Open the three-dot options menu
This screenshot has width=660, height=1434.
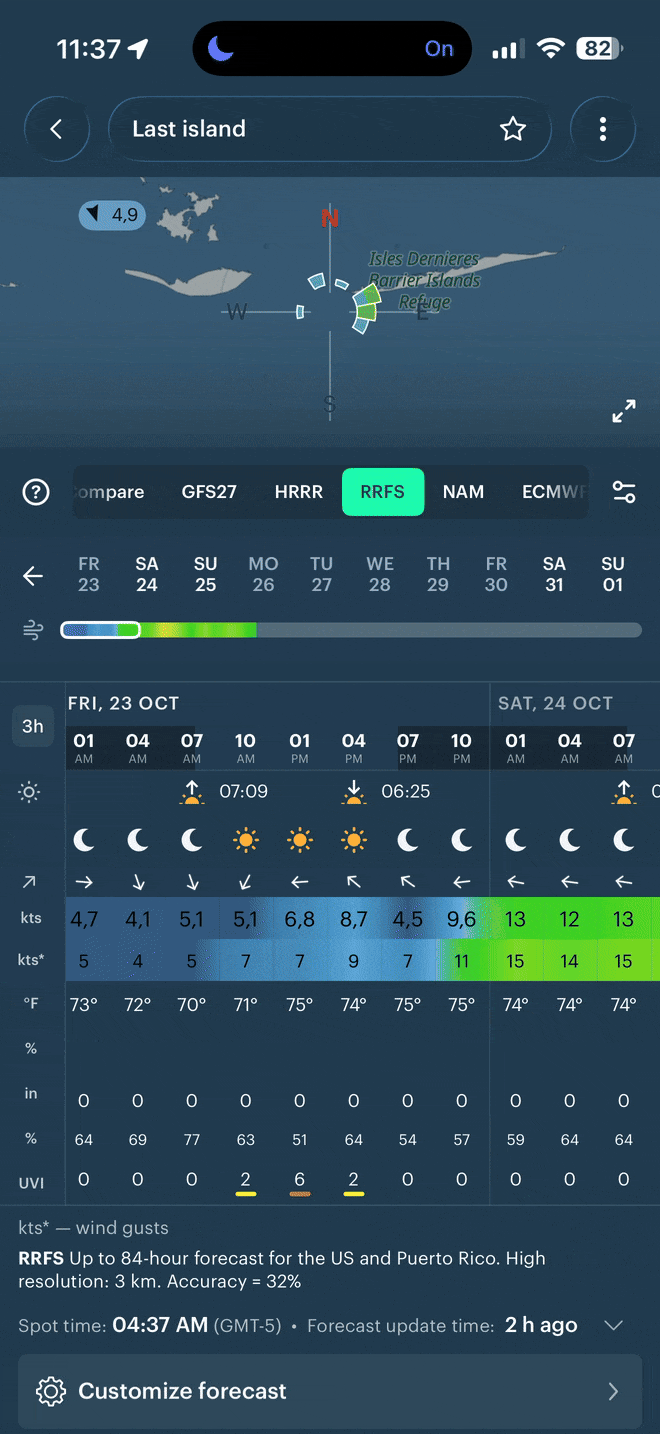602,129
